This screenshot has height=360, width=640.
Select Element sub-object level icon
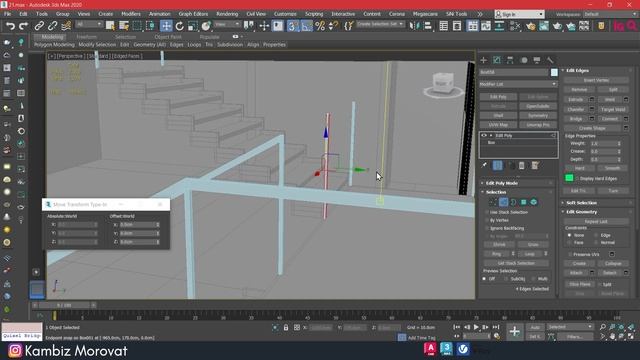(533, 202)
